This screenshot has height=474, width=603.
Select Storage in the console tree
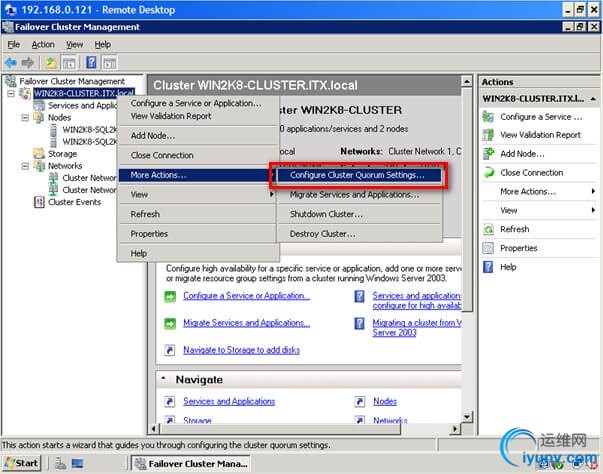point(62,154)
